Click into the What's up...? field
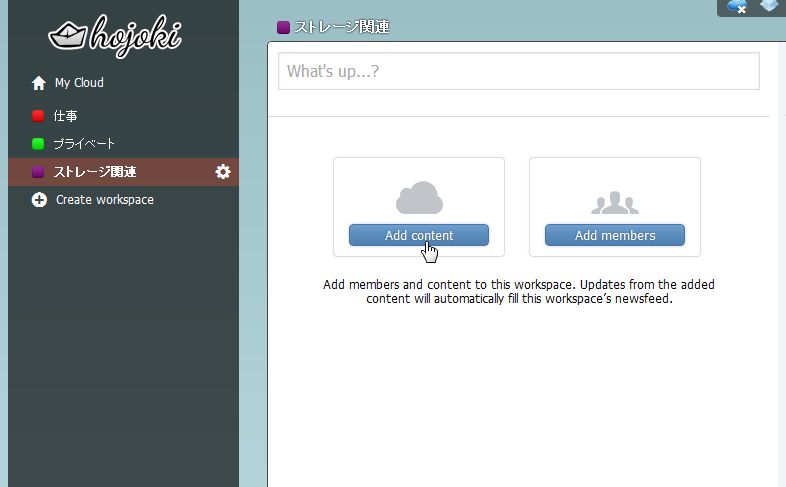The image size is (786, 487). (x=519, y=71)
